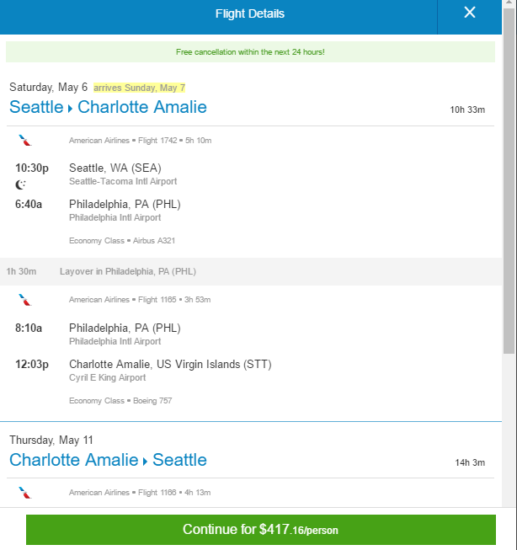Close the Flight Details panel
Image resolution: width=517 pixels, height=550 pixels.
[x=469, y=13]
